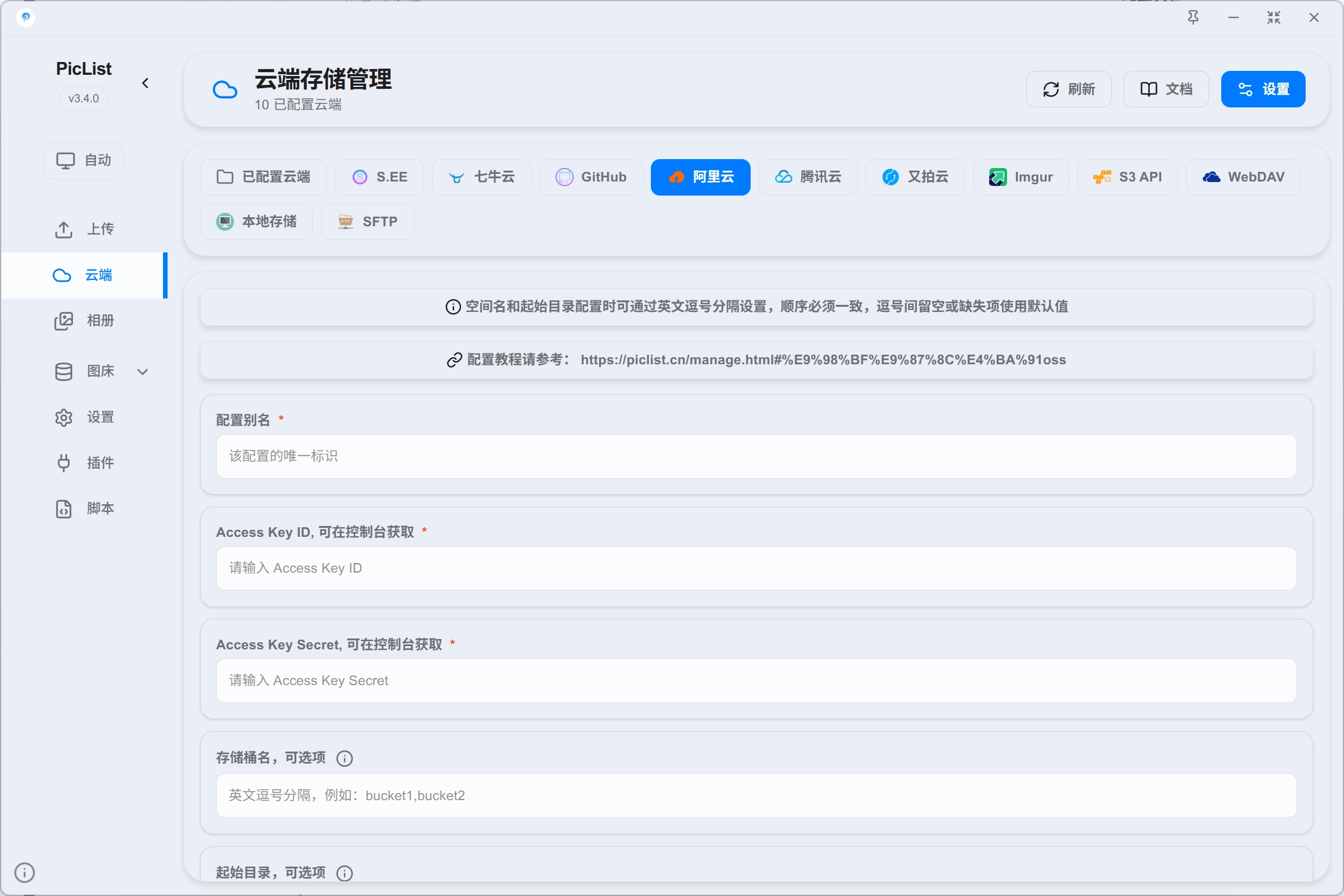Click the PicList title text in sidebar

(84, 68)
